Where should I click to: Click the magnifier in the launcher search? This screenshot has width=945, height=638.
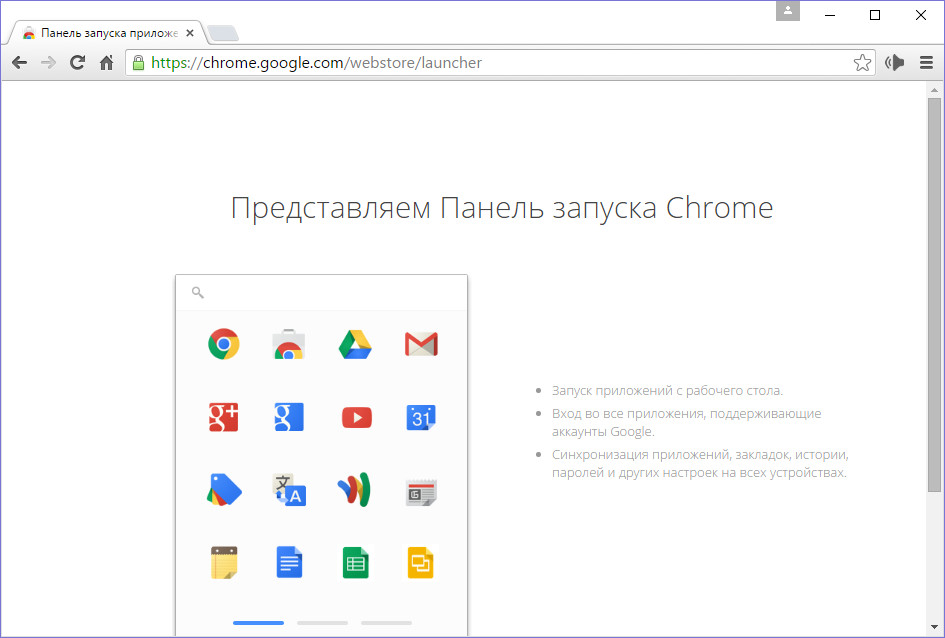(x=198, y=293)
